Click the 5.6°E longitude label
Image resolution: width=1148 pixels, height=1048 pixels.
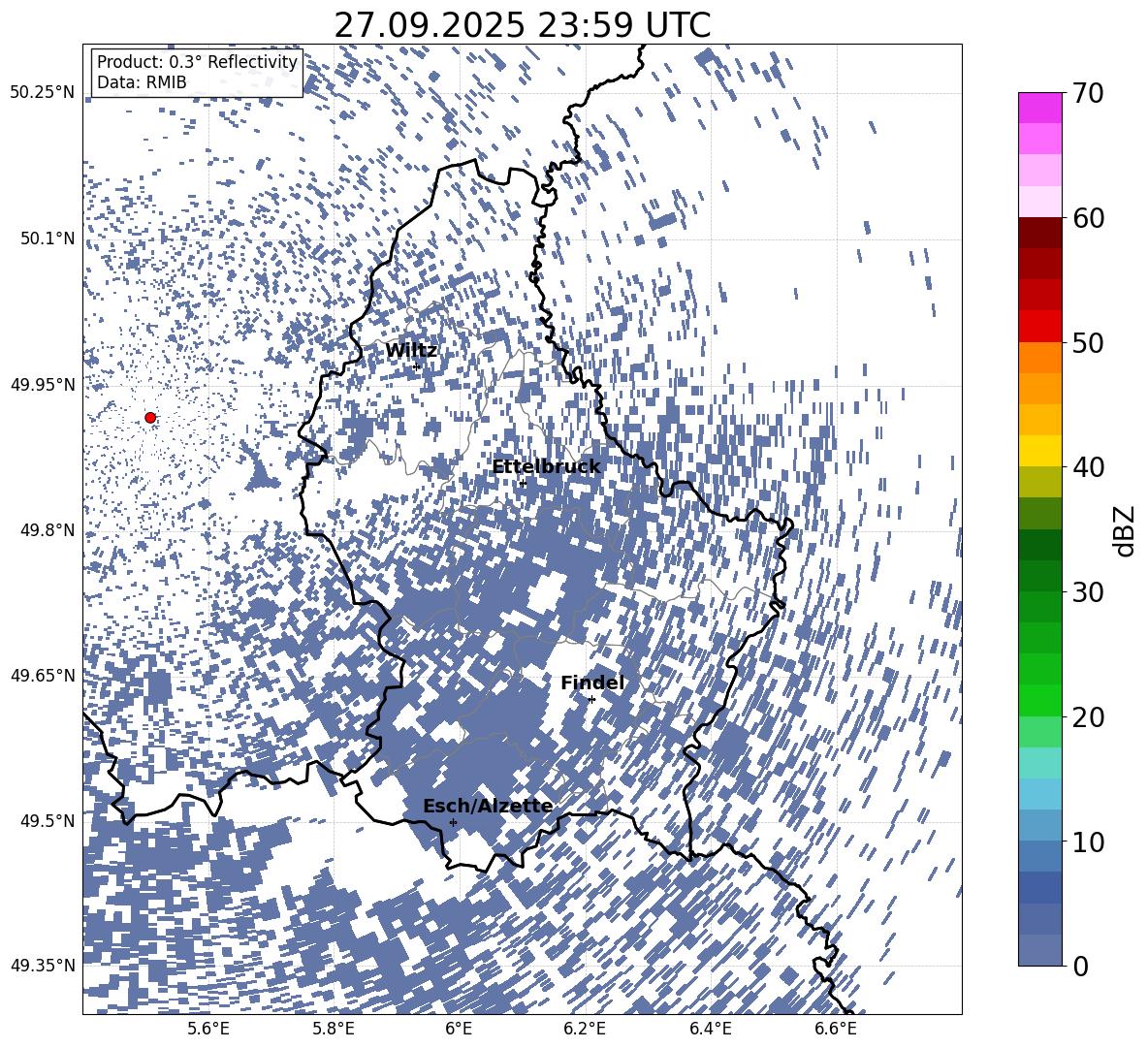pos(208,1030)
